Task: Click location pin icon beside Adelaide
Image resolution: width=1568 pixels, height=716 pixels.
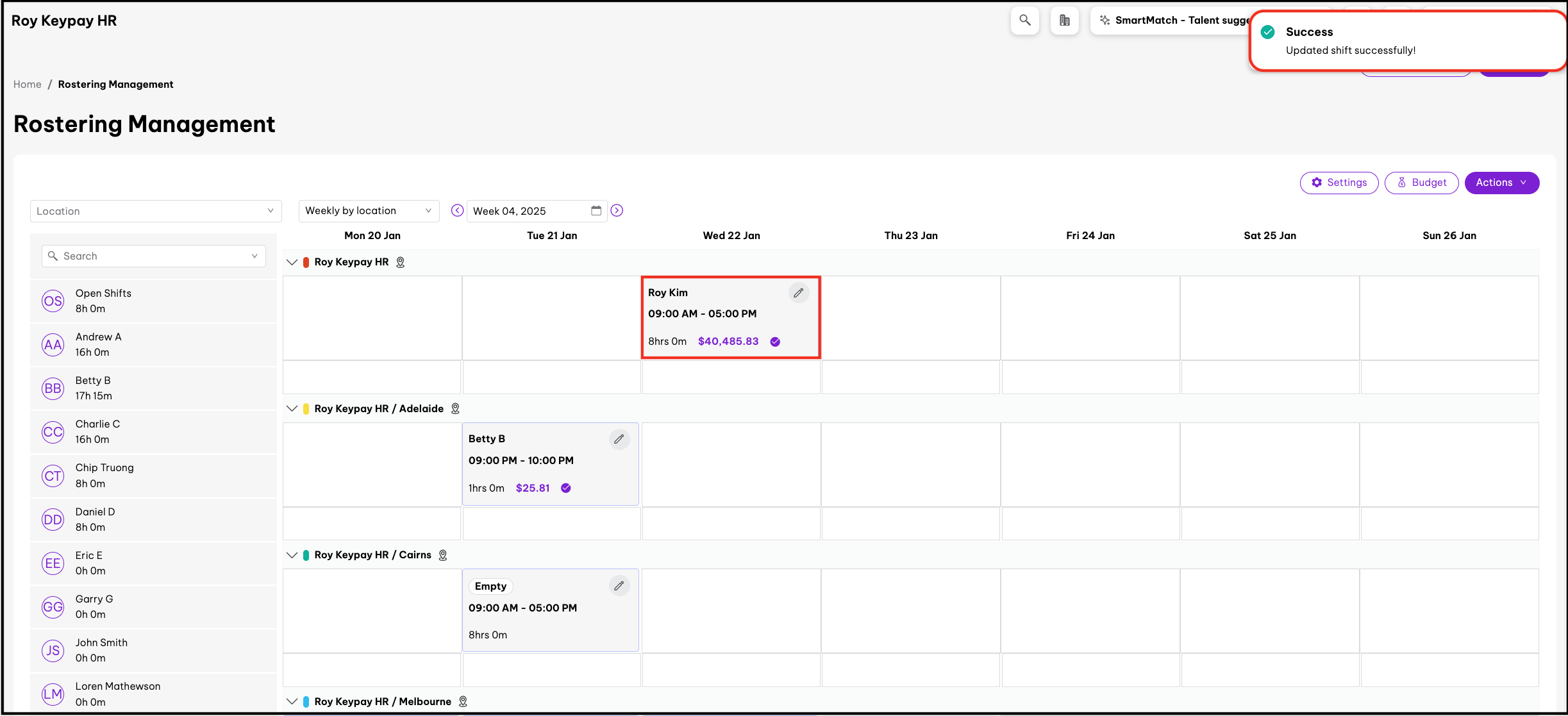Action: pyautogui.click(x=455, y=409)
